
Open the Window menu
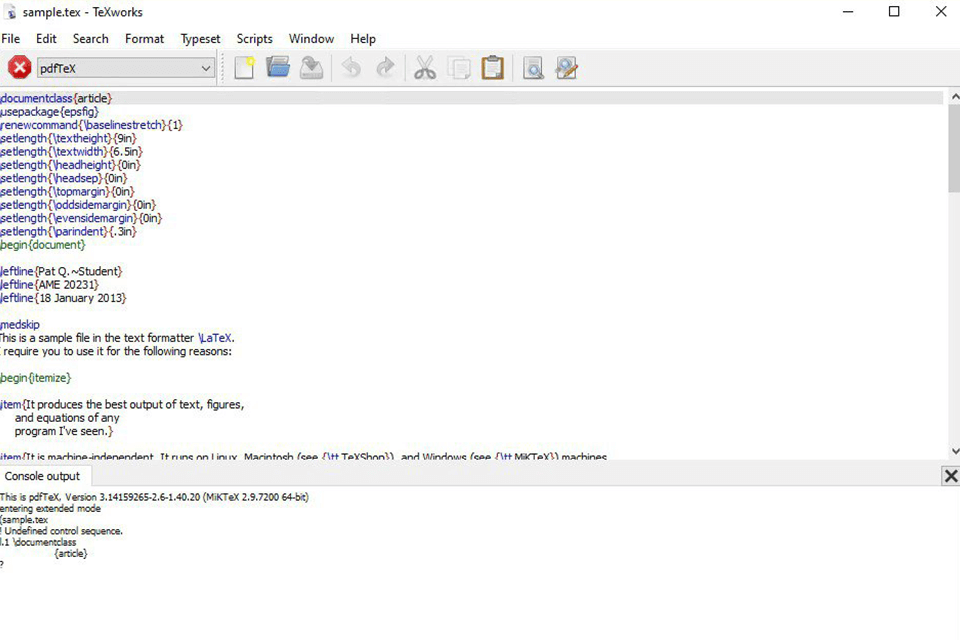tap(312, 39)
